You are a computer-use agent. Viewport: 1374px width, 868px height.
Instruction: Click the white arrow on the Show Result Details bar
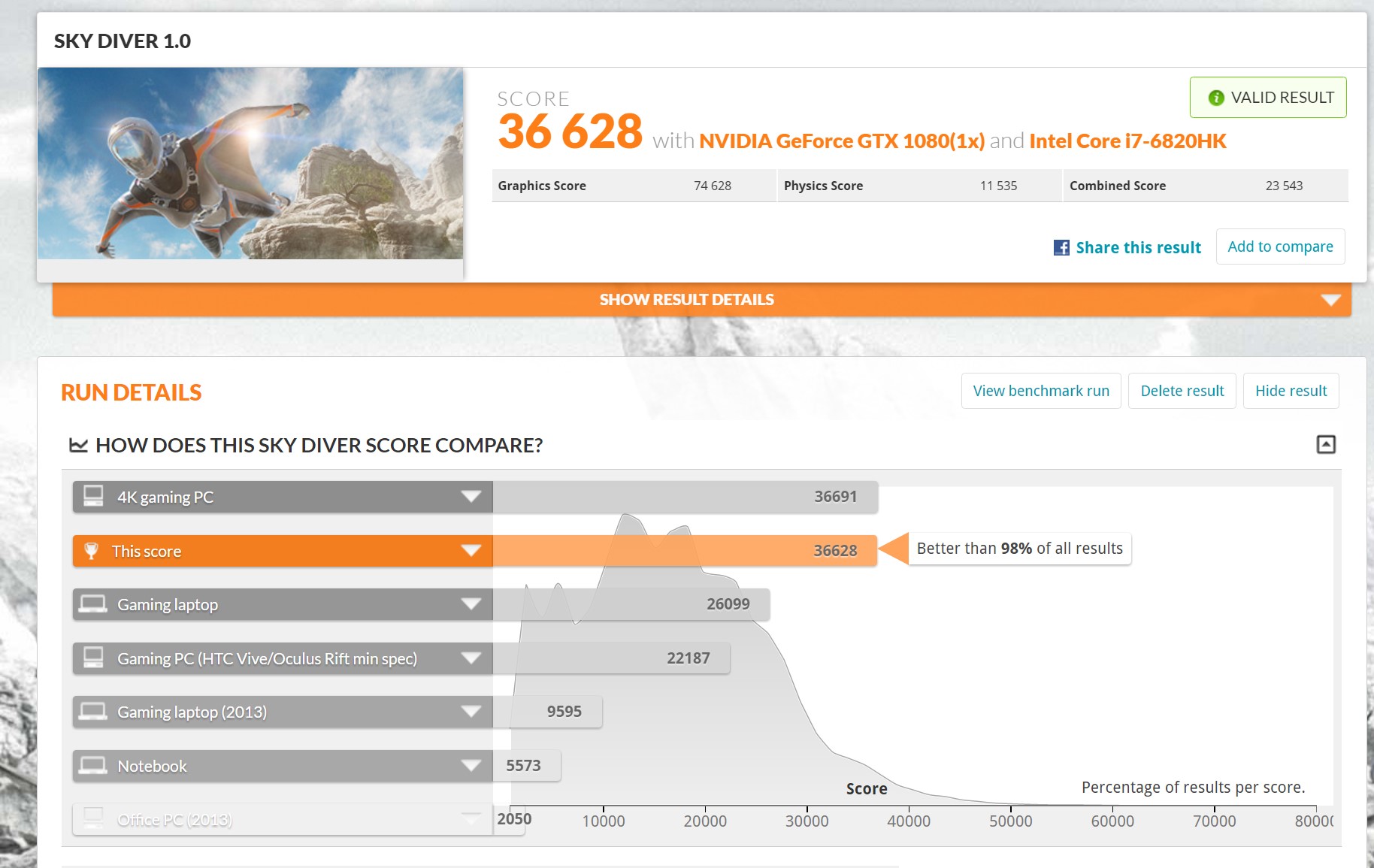[x=1330, y=301]
